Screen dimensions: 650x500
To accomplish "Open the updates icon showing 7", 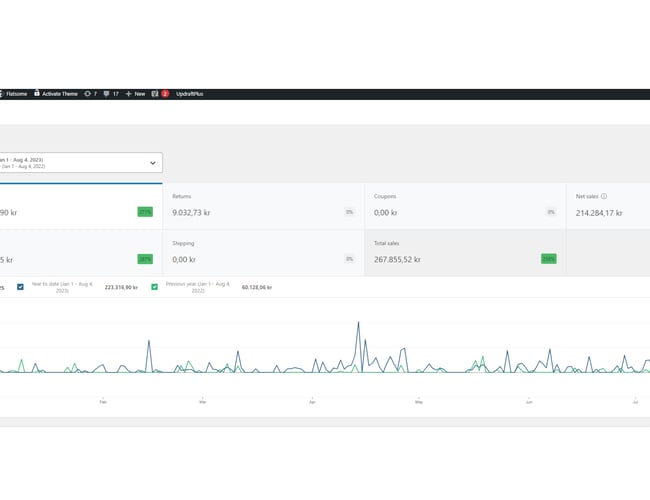I will [87, 94].
